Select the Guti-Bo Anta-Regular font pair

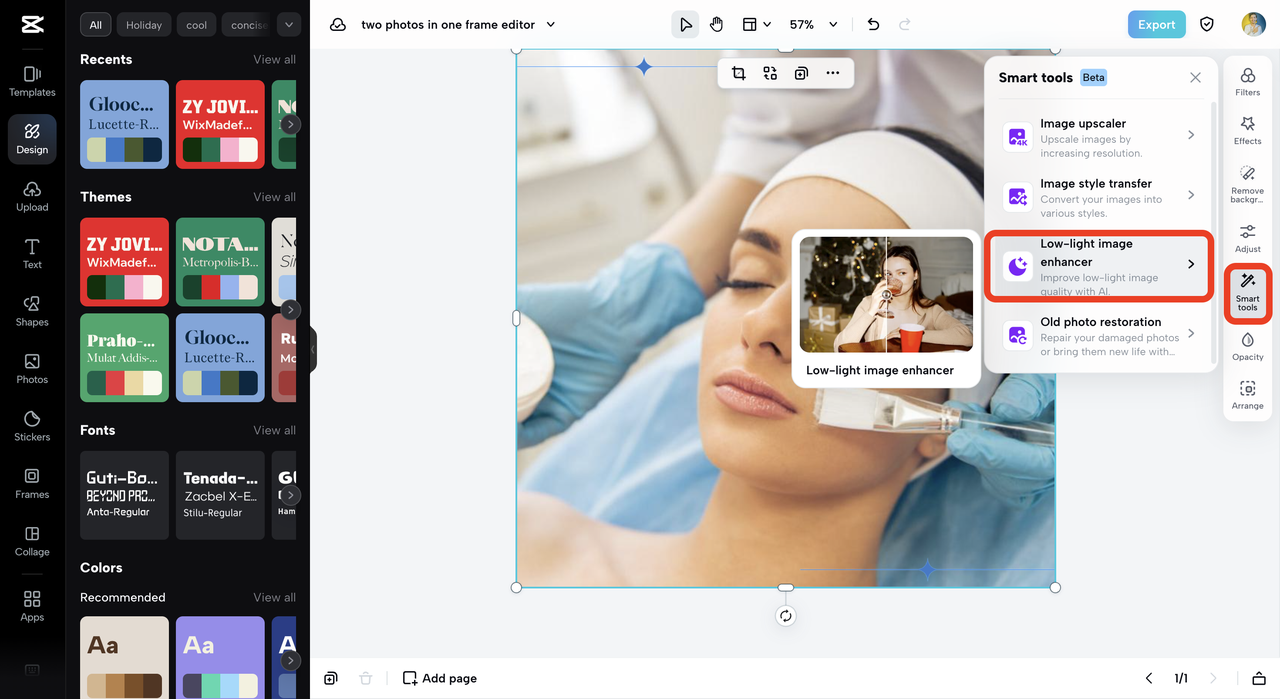(x=124, y=495)
